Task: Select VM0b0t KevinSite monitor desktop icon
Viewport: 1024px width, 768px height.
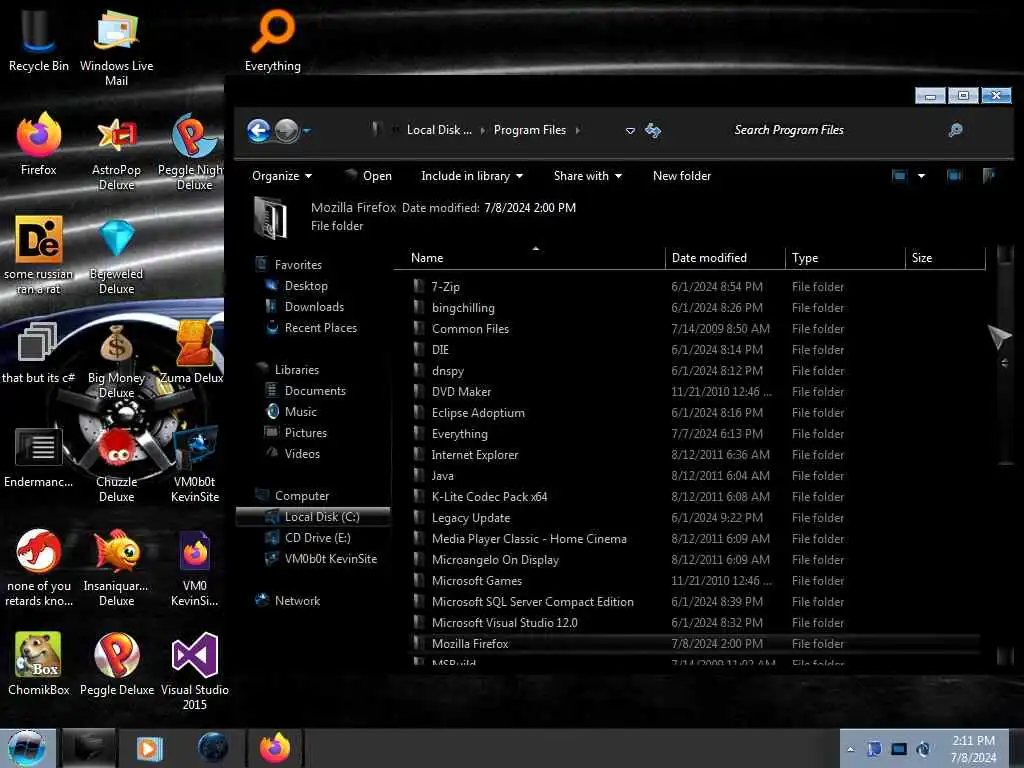Action: 195,464
